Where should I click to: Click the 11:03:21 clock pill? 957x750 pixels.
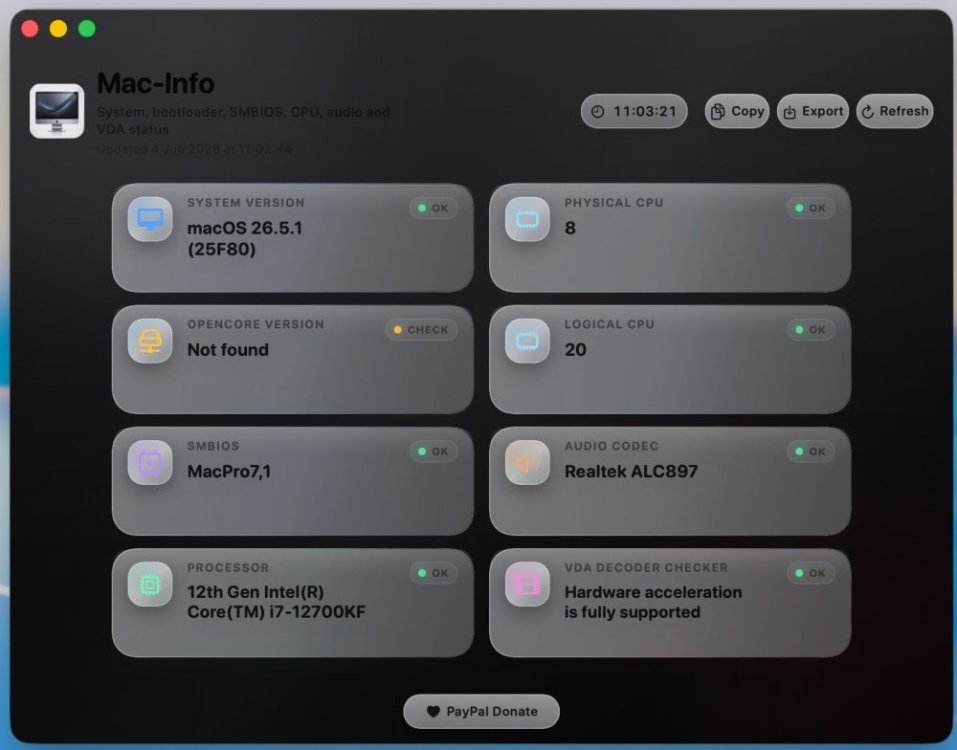pos(634,111)
